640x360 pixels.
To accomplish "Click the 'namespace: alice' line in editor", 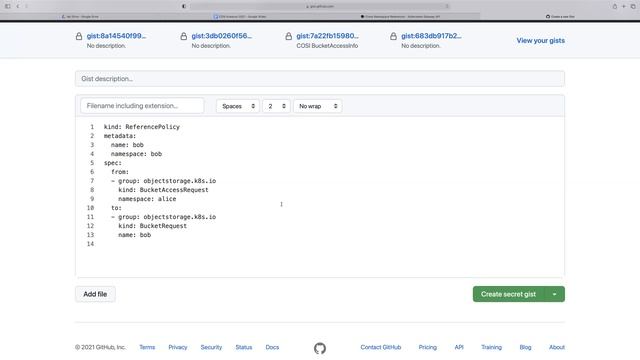I will coord(147,199).
